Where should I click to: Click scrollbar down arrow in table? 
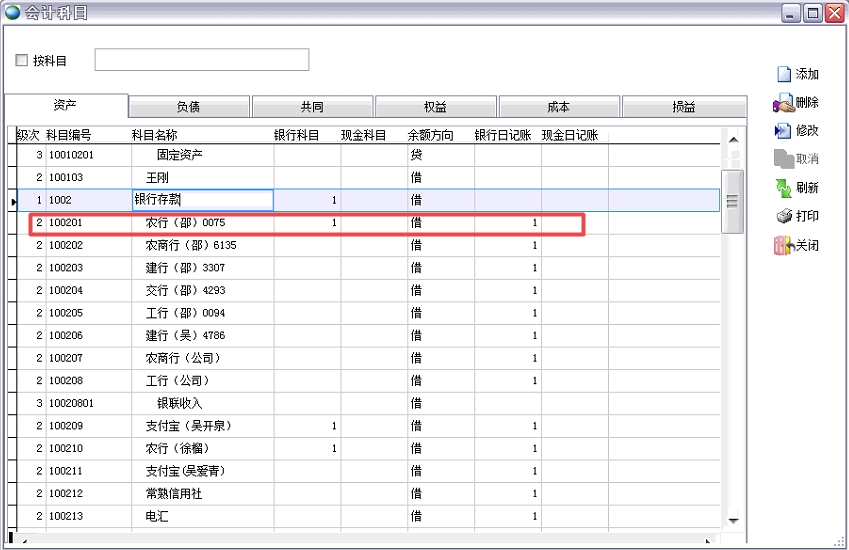click(733, 520)
